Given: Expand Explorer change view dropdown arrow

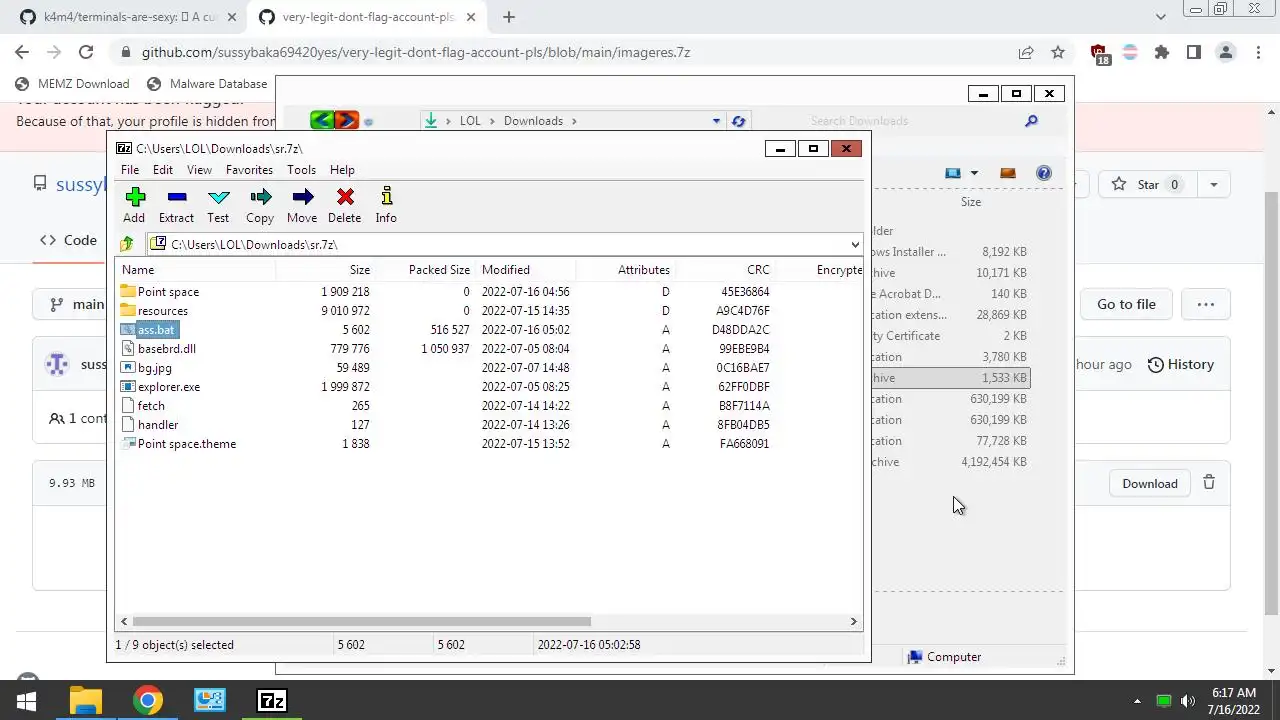Looking at the screenshot, I should [974, 173].
